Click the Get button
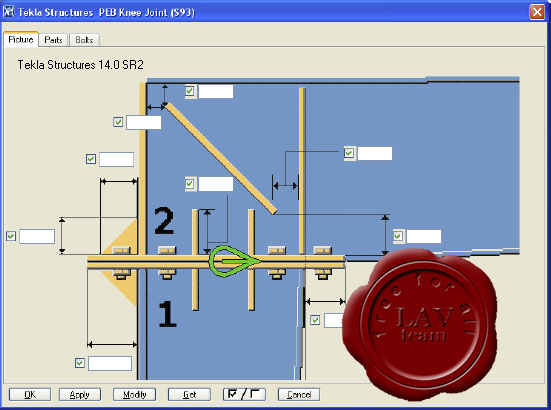 click(x=189, y=395)
